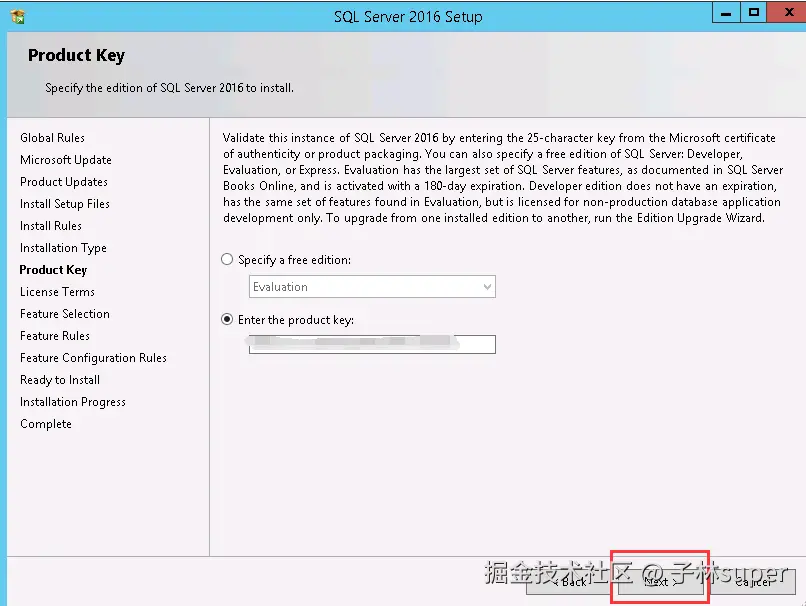Select Feature Configuration Rules step

click(x=94, y=358)
